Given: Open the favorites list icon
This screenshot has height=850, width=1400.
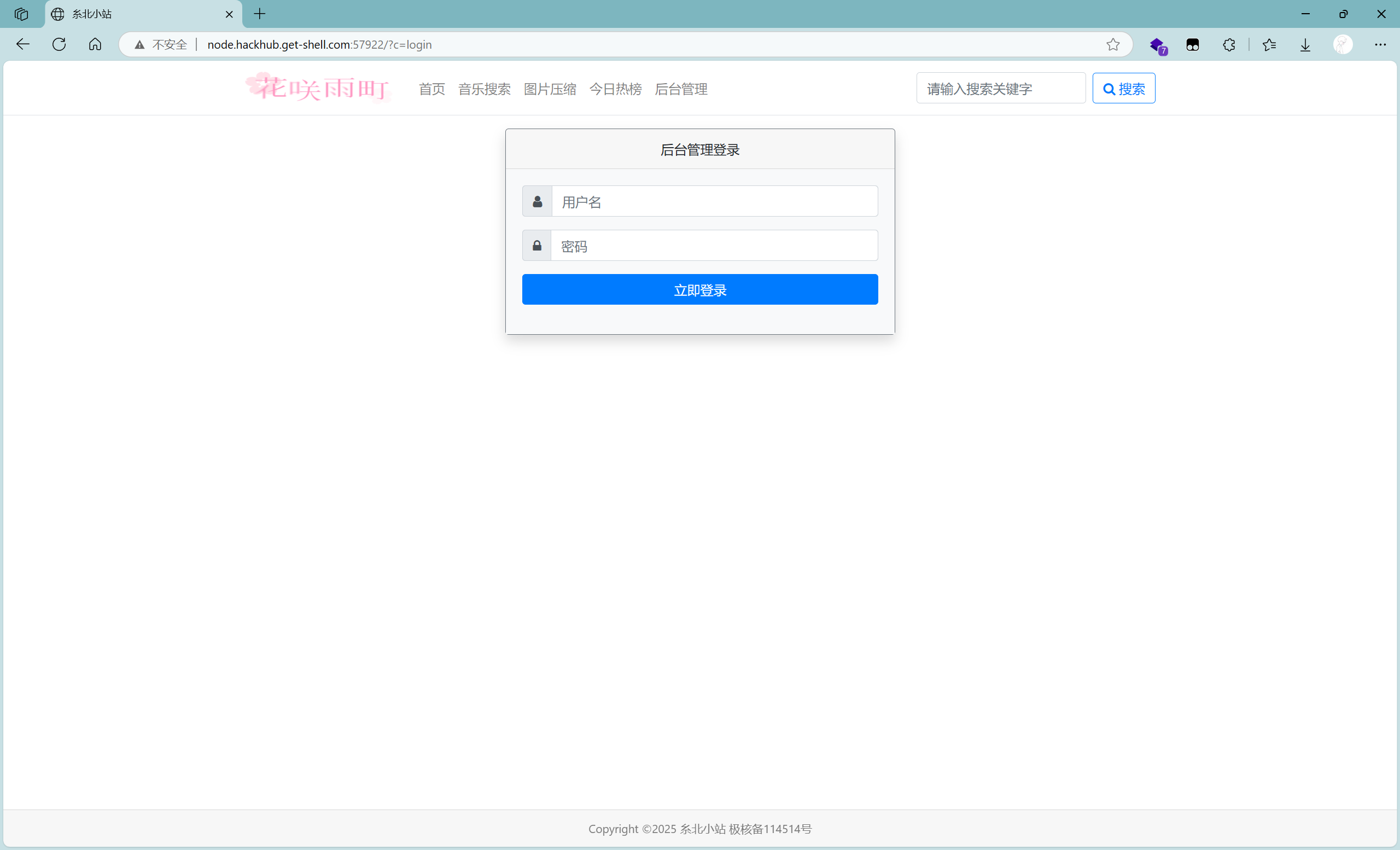Looking at the screenshot, I should (x=1269, y=45).
